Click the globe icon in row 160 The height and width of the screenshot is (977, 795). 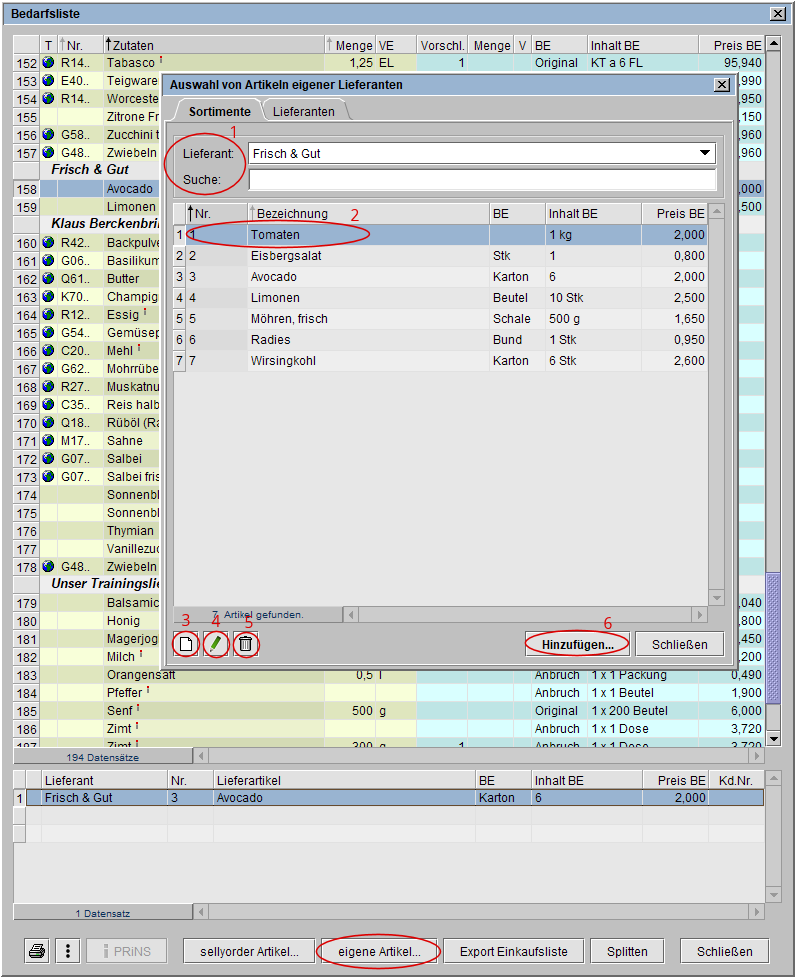48,243
